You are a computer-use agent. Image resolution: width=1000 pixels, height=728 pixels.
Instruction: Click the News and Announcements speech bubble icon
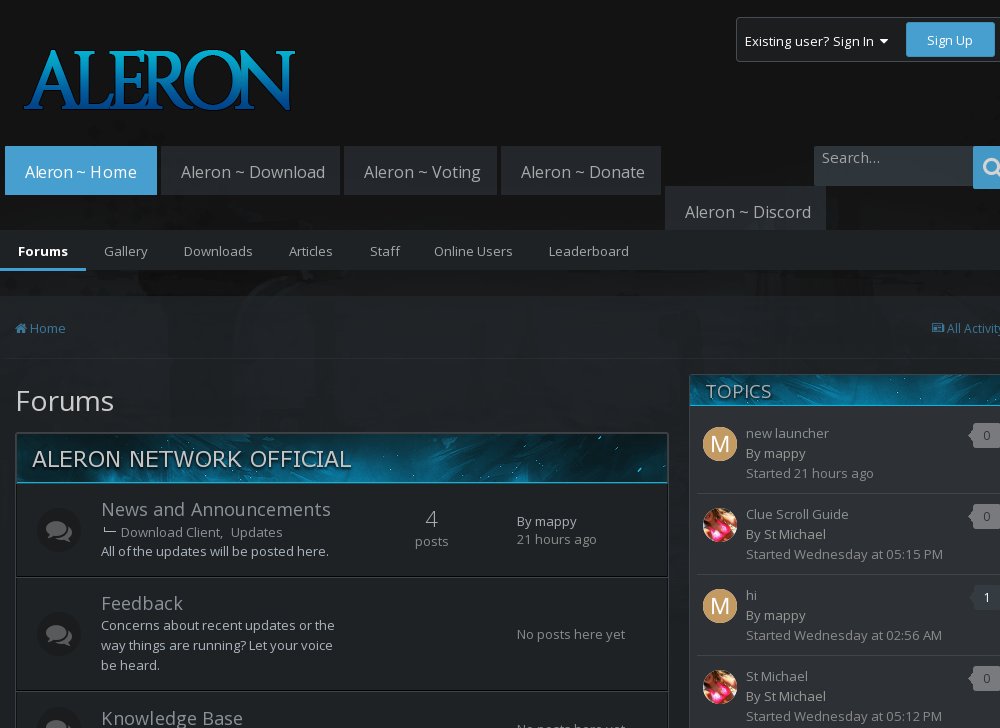point(59,530)
